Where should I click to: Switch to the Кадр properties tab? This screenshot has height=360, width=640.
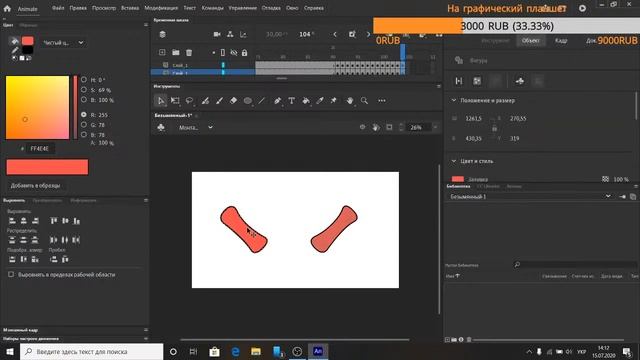[561, 40]
